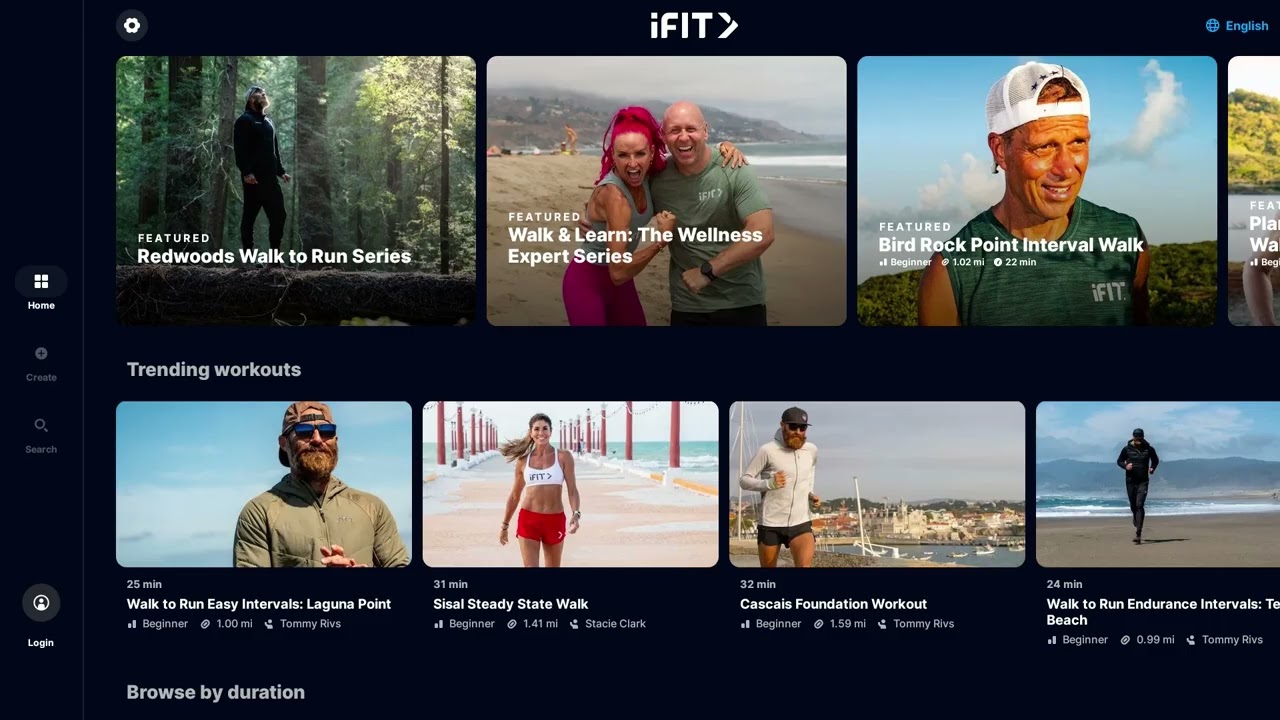Open the Cascais Foundation Workout thumbnail
The image size is (1280, 720).
[x=877, y=484]
